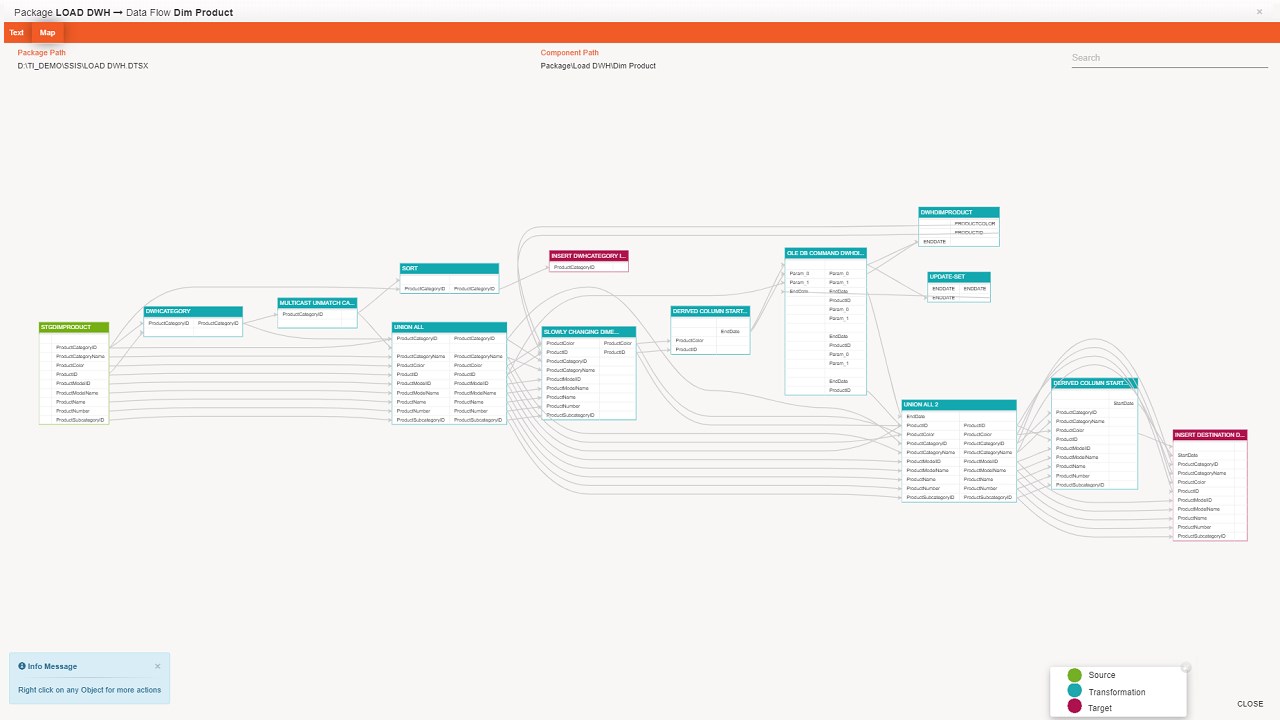The width and height of the screenshot is (1280, 720).
Task: Click ENDDATE in DWHDIMPRODUCT node
Action: click(935, 241)
